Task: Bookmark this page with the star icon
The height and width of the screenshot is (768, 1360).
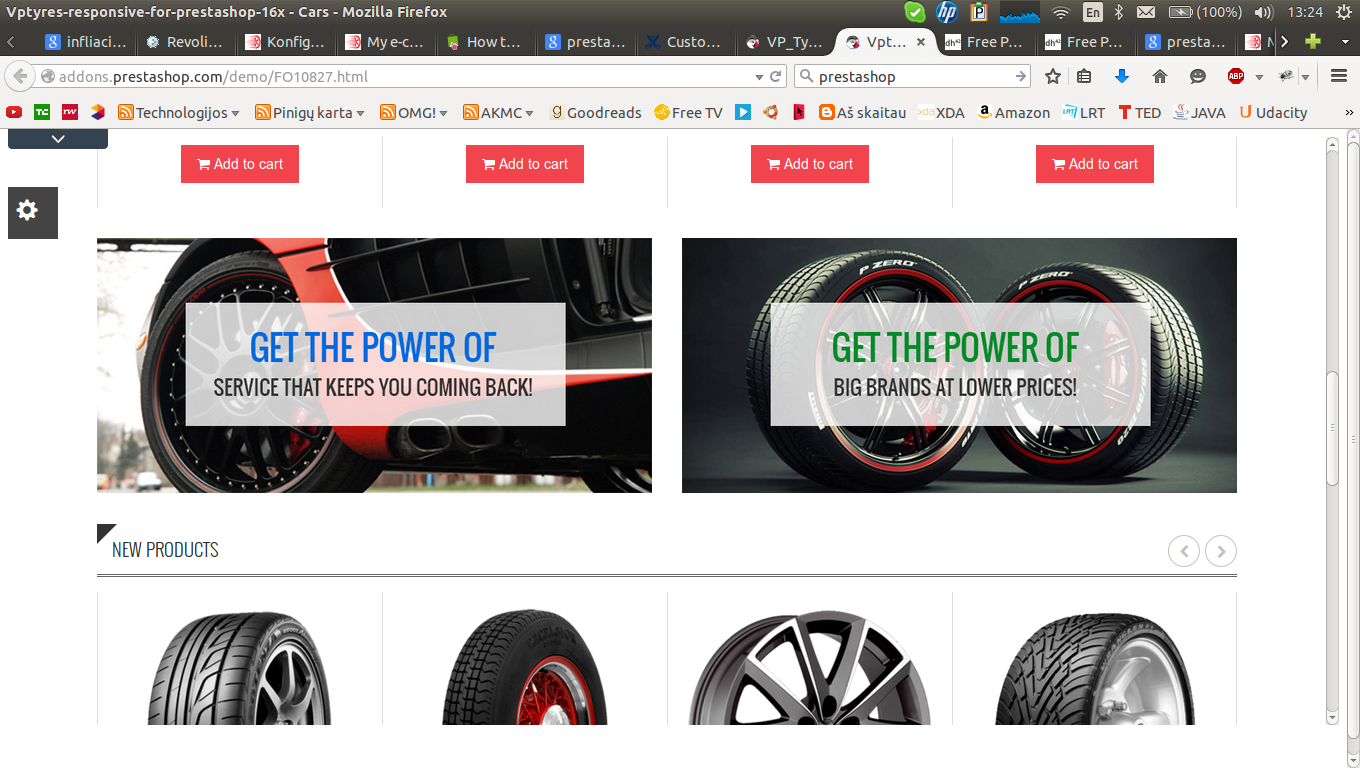Action: point(1053,76)
